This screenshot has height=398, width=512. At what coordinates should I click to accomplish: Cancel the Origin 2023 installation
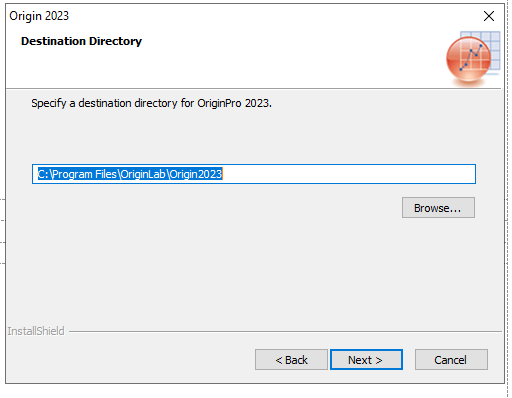451,360
